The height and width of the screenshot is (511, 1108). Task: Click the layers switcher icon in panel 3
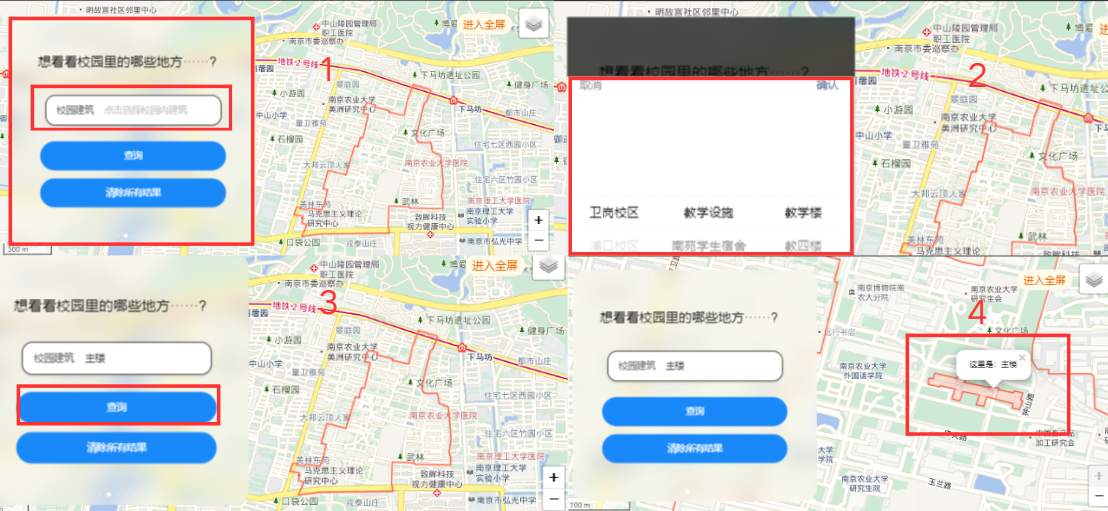click(547, 266)
